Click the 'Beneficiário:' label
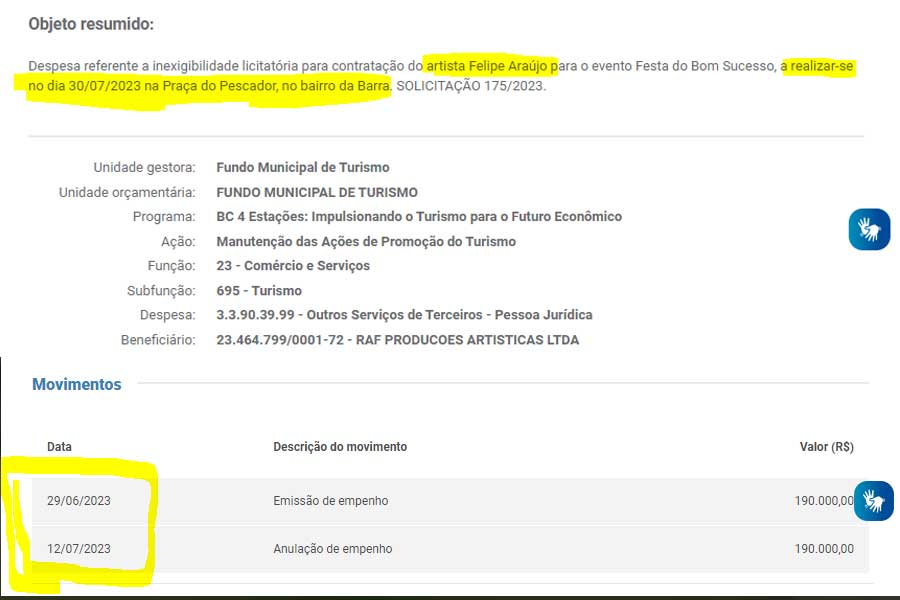This screenshot has width=900, height=600. (x=158, y=340)
